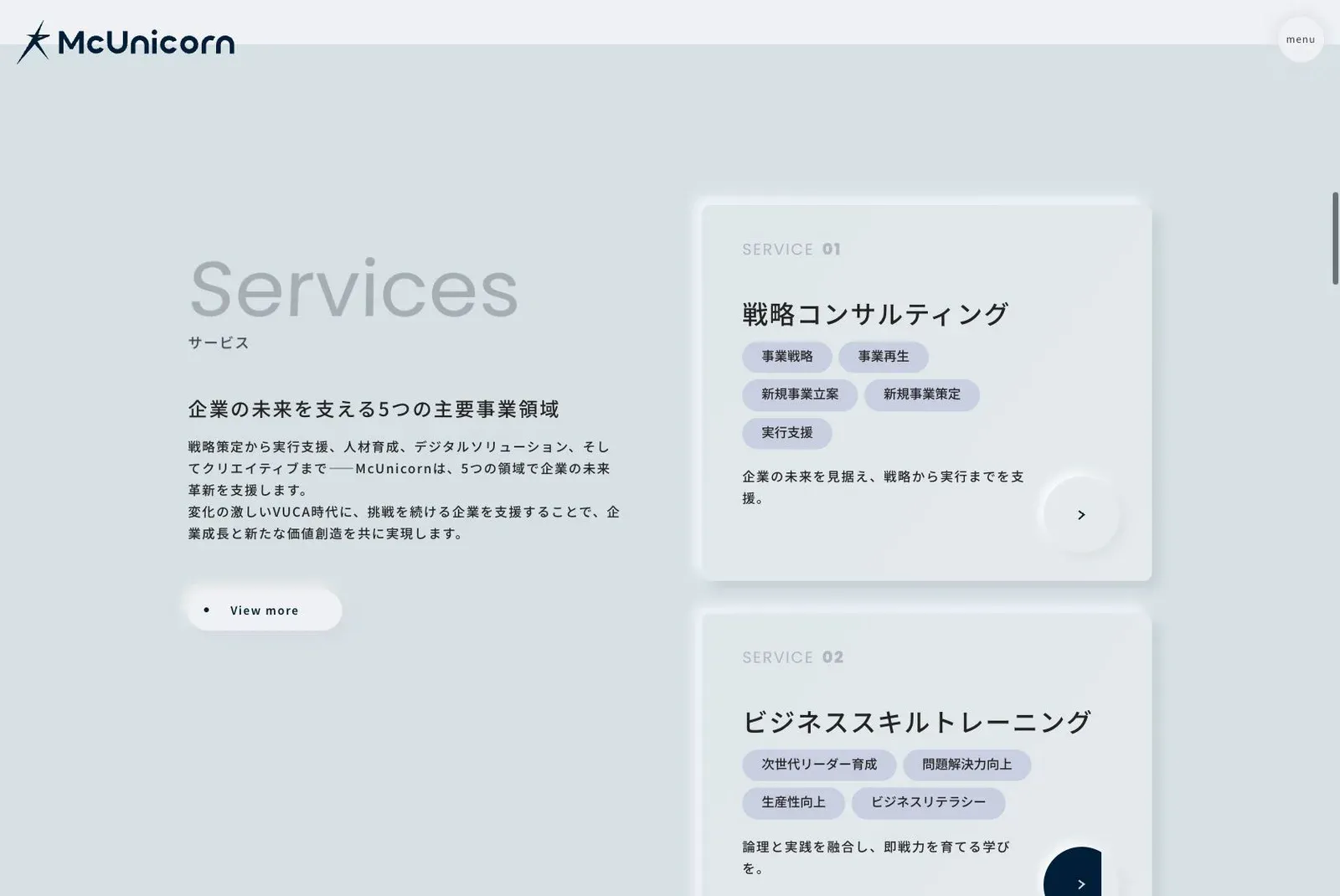Click the 論理と実践を融合し description text
This screenshot has height=896, width=1340.
(x=876, y=857)
